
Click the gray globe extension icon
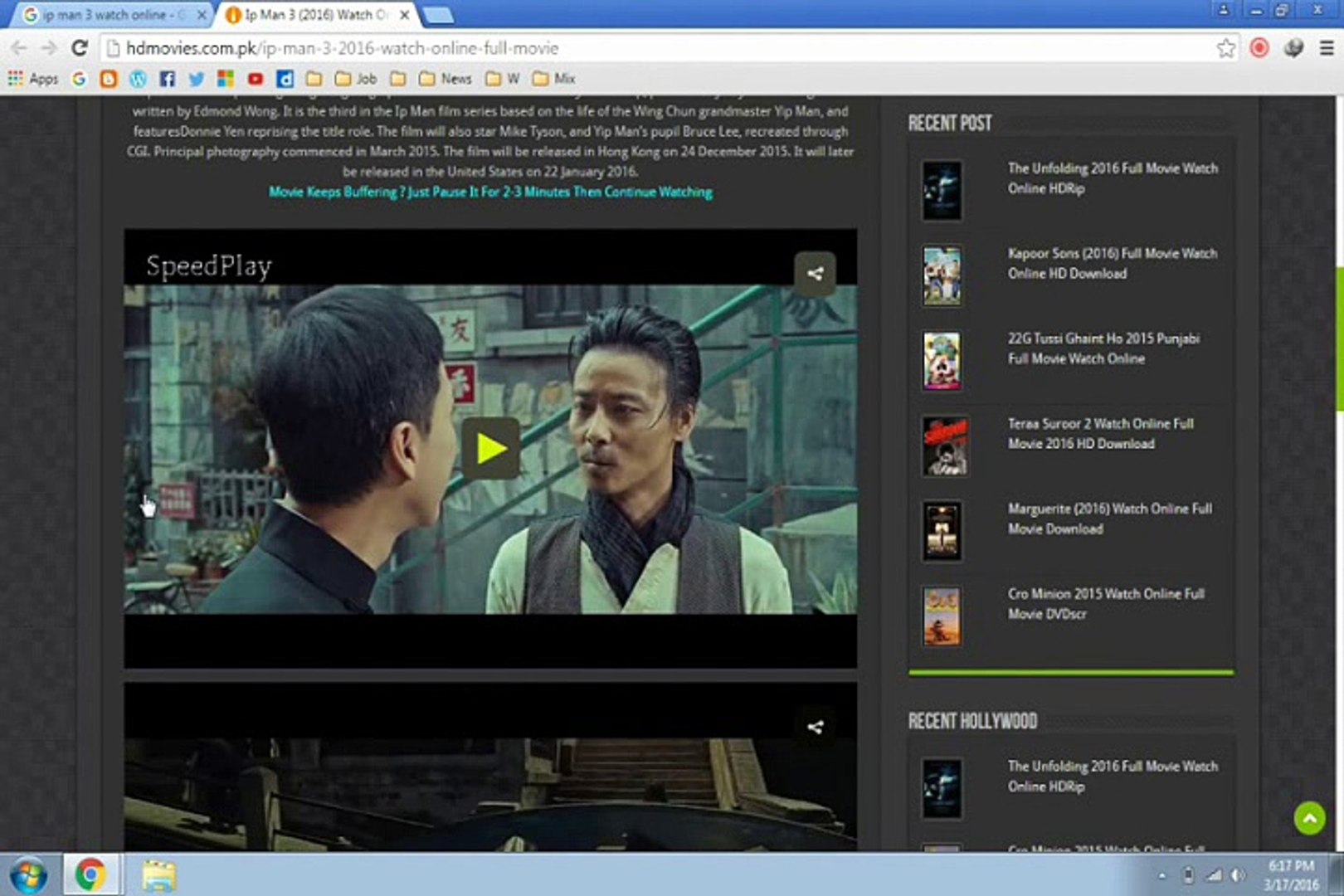coord(1293,48)
